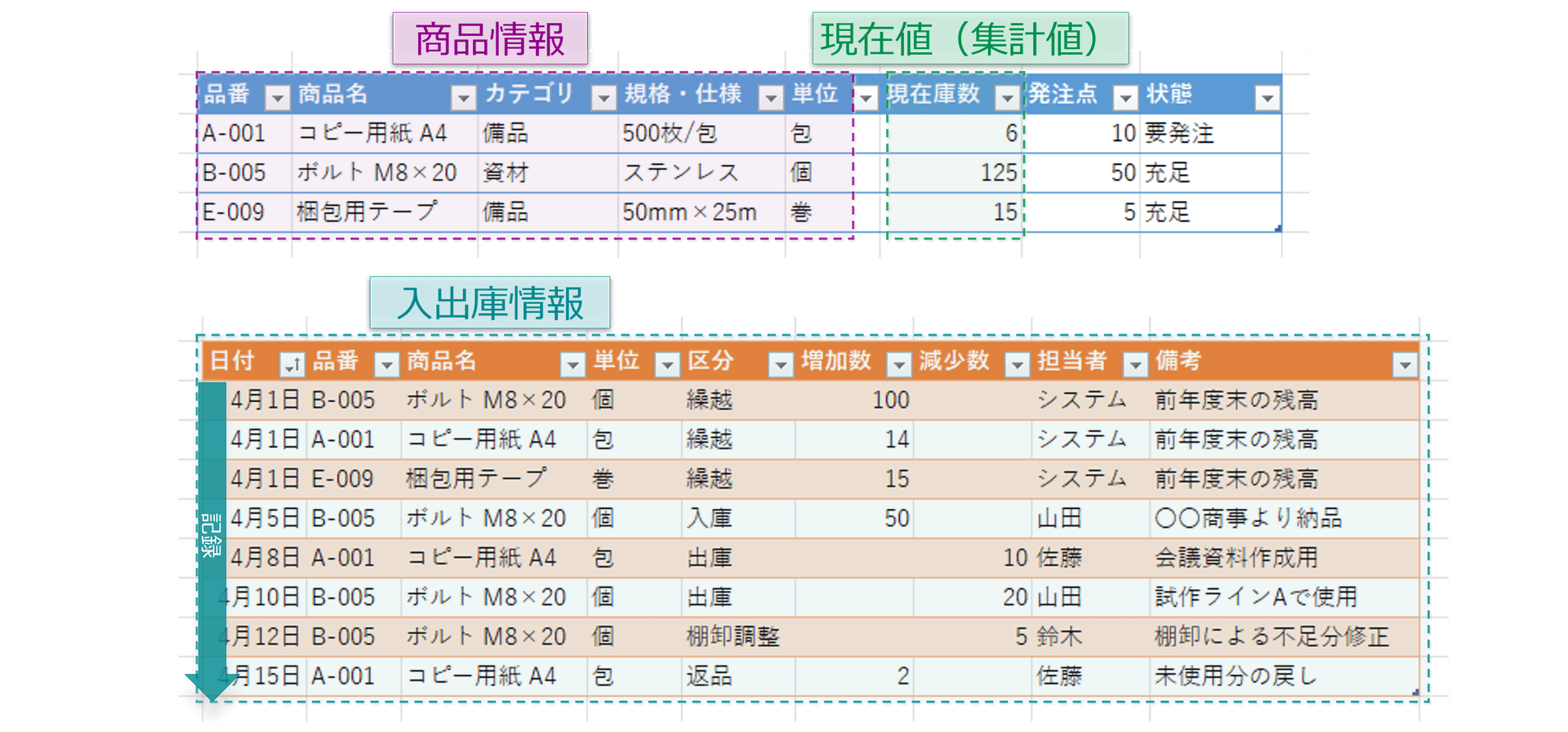Open the 規格・仕様 filter dropdown
1568x732 pixels.
pyautogui.click(x=771, y=98)
